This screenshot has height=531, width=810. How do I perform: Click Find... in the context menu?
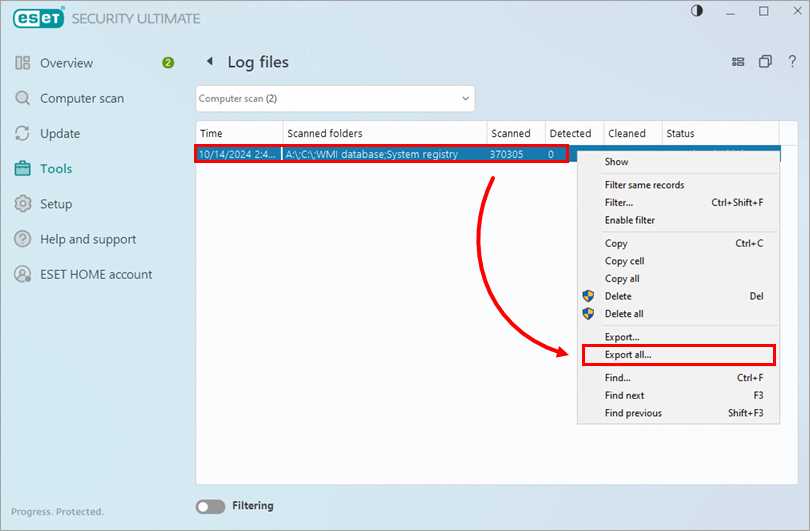tap(617, 378)
